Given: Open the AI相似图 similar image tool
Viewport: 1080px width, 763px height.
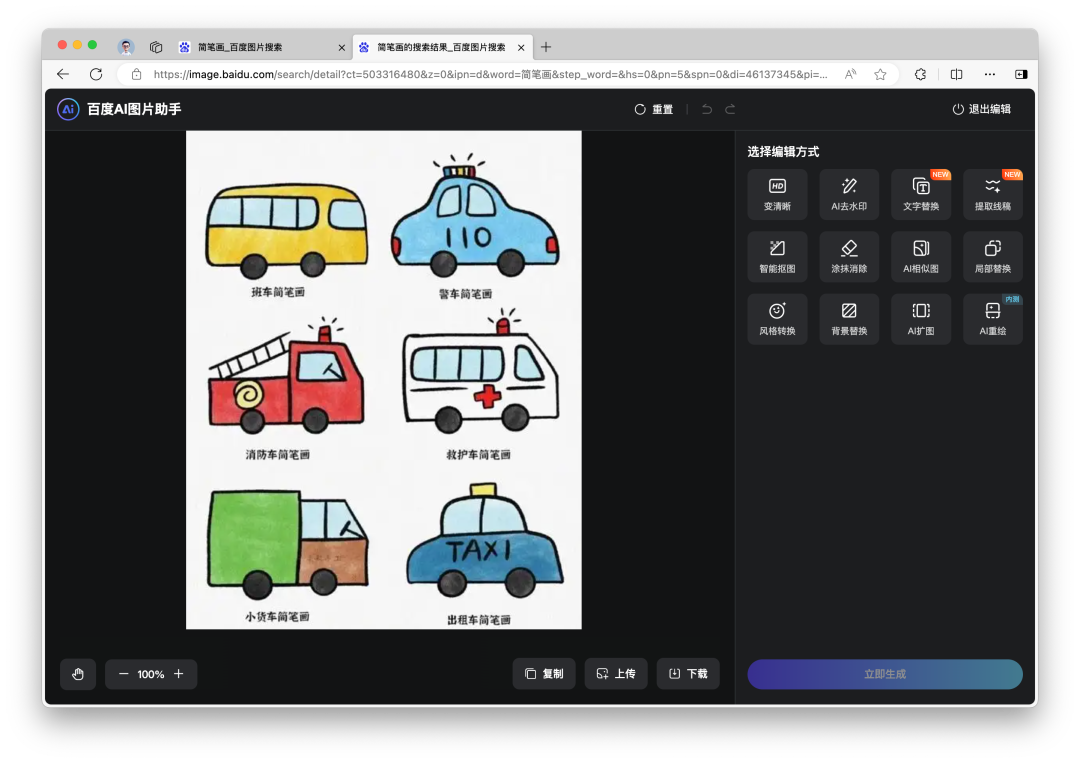Looking at the screenshot, I should point(921,257).
